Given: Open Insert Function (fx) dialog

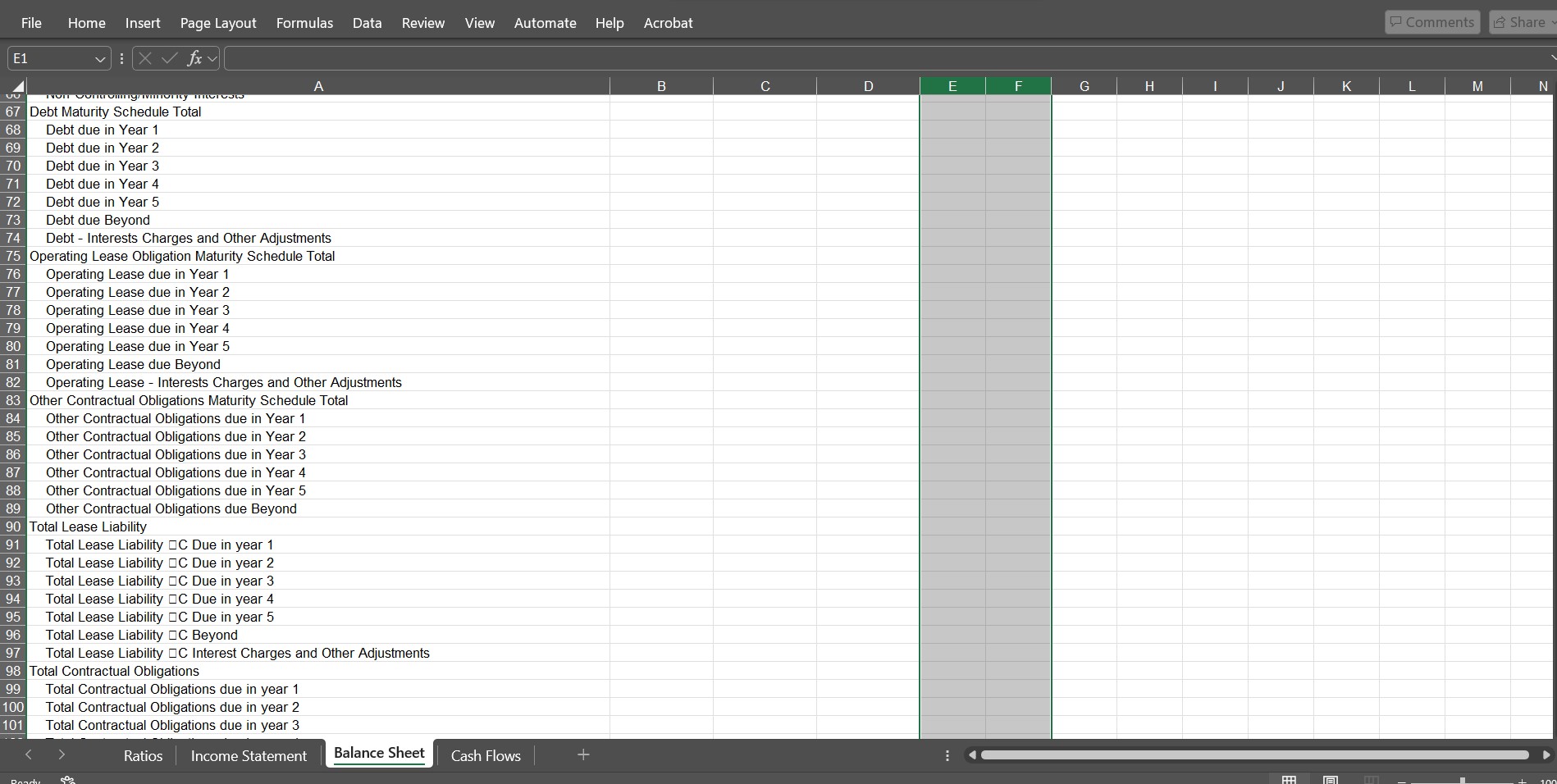Looking at the screenshot, I should click(x=194, y=58).
